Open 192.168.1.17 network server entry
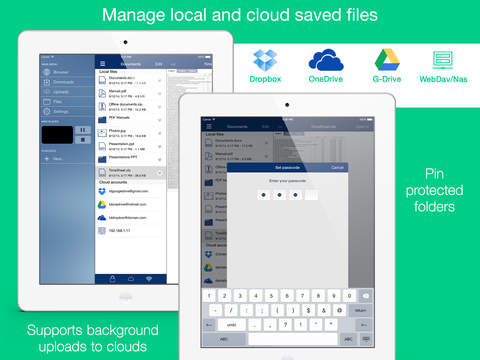The width and height of the screenshot is (480, 360). tap(131, 231)
